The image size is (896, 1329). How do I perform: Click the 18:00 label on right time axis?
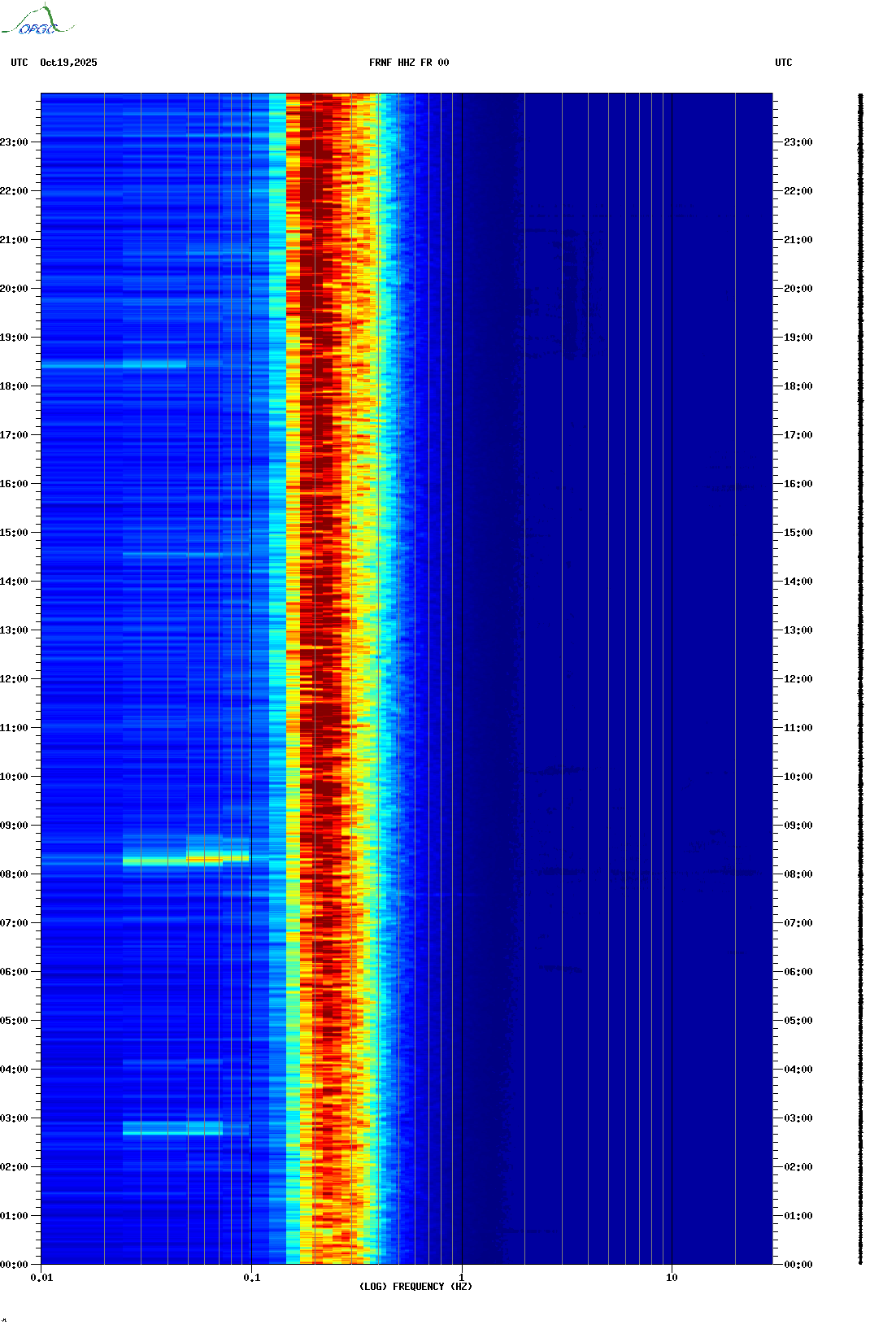point(798,386)
